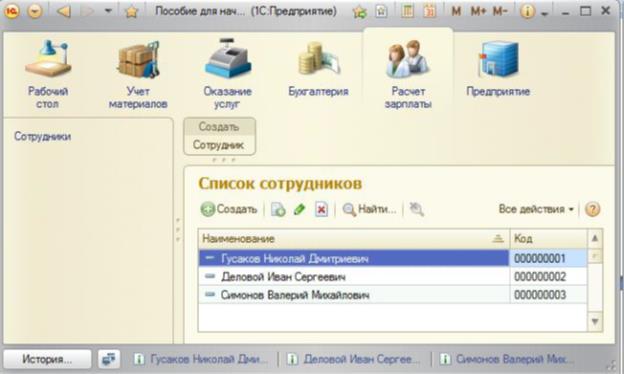Viewport: 624px width, 374px height.
Task: Go back with the left arrow
Action: (64, 11)
